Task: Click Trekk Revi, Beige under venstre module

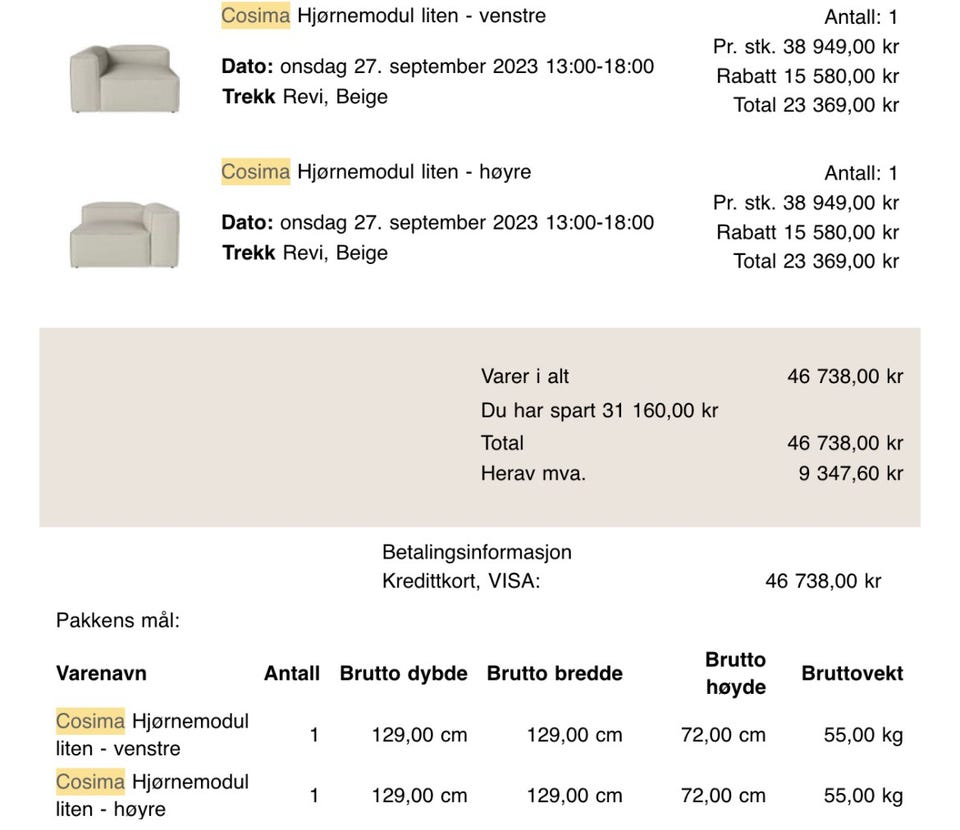Action: click(x=305, y=97)
